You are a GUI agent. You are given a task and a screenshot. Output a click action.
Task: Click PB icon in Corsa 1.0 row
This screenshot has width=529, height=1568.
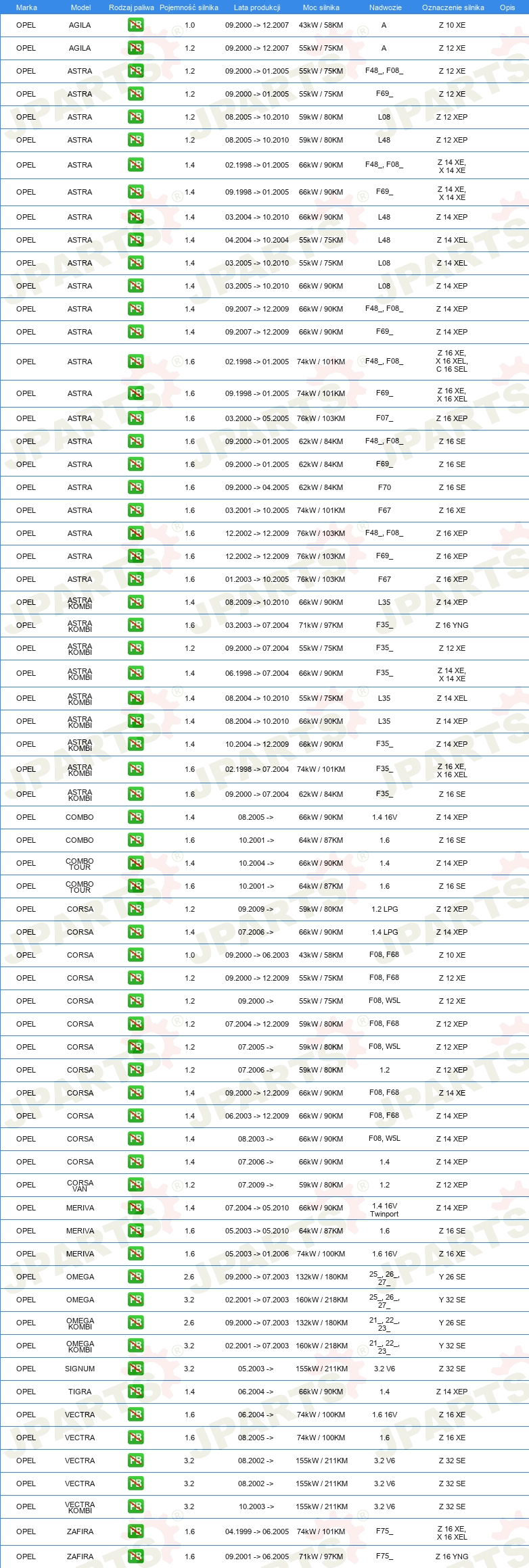pyautogui.click(x=135, y=955)
